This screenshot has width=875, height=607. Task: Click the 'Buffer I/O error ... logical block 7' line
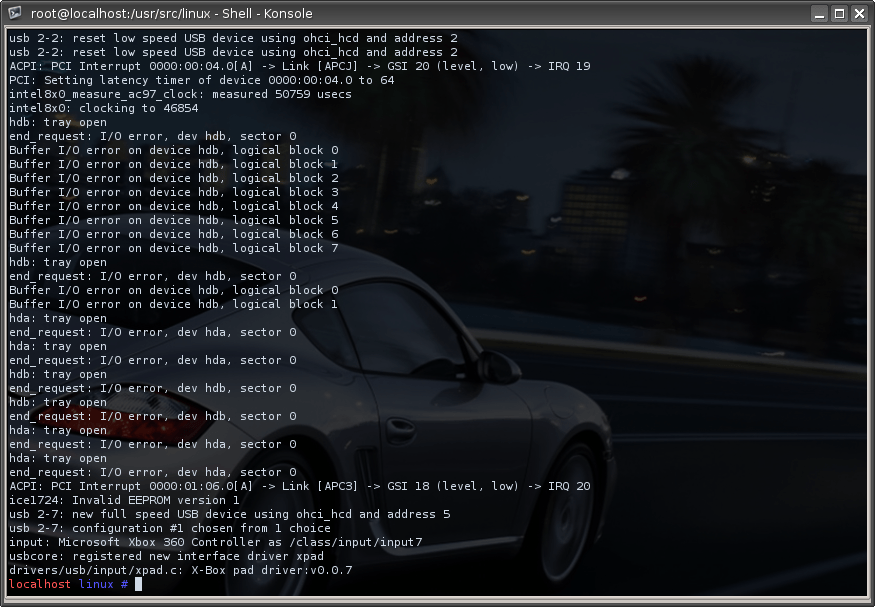(174, 248)
